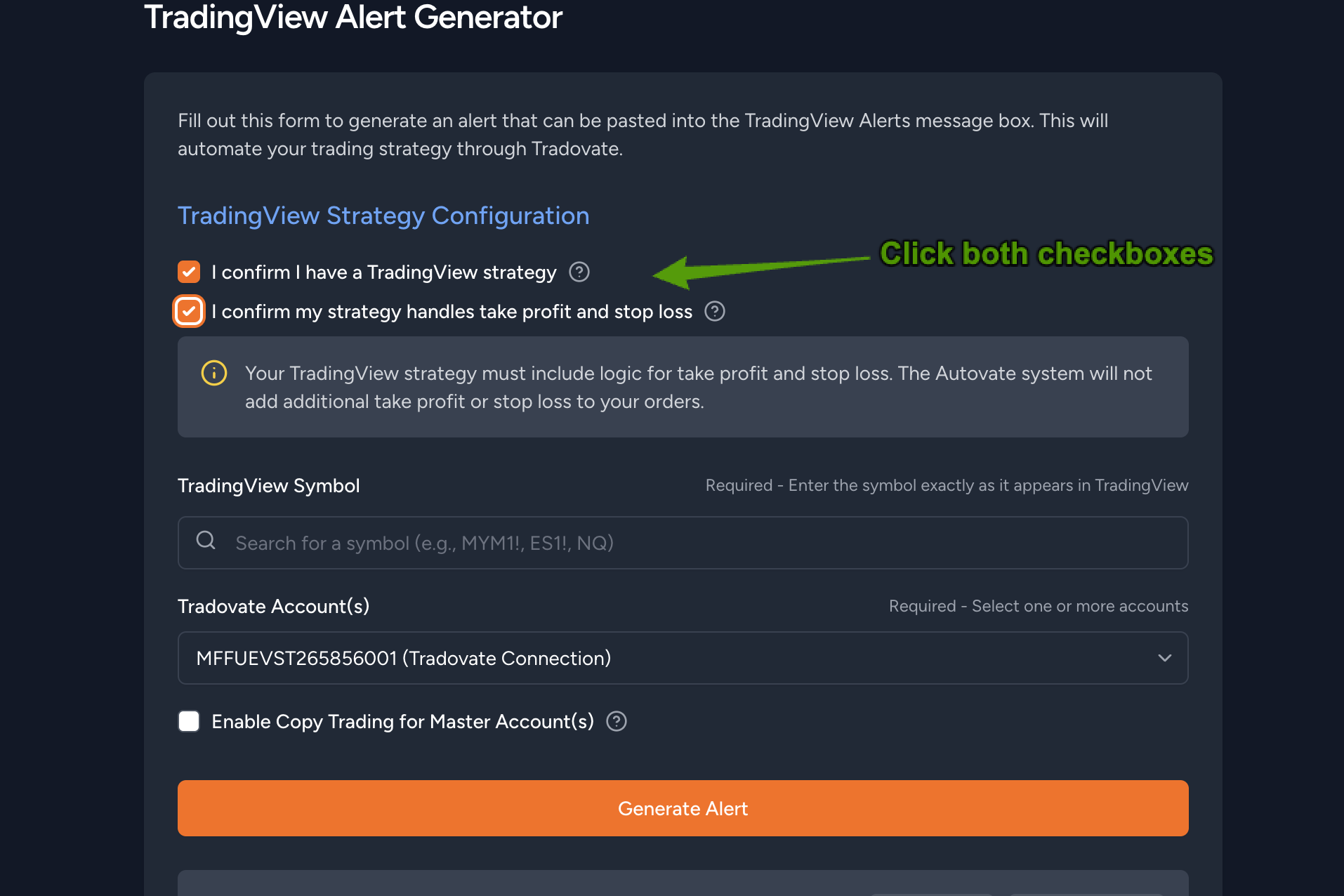
Task: Click the 'Tradovate Account(s)' label
Action: click(274, 606)
